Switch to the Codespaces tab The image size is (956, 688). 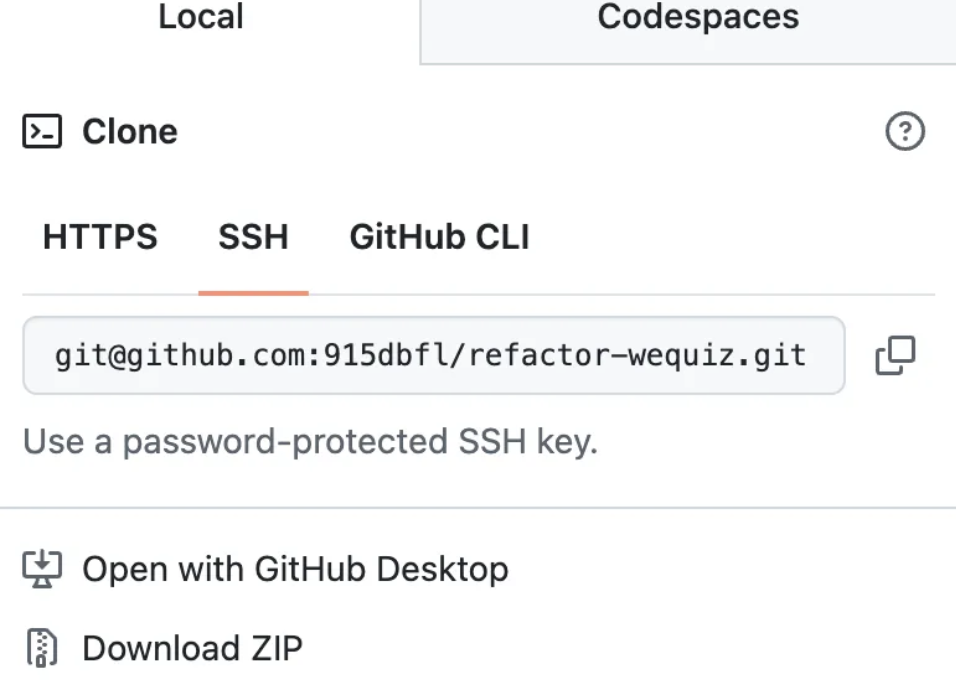pyautogui.click(x=698, y=16)
